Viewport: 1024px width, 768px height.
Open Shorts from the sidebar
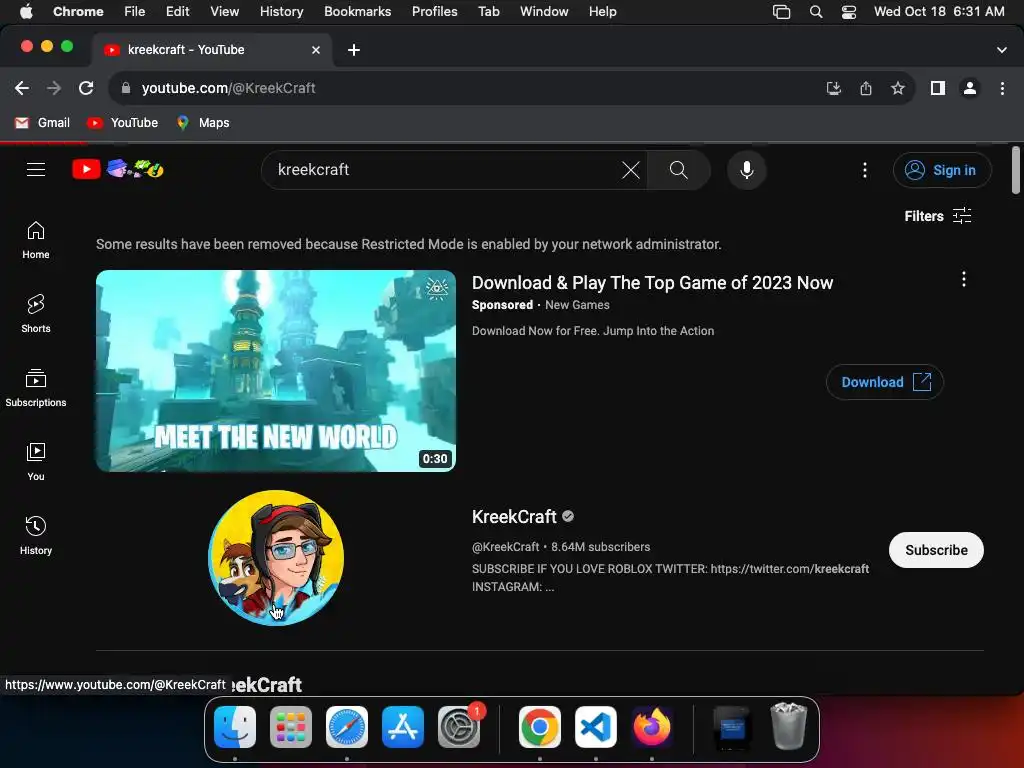[x=36, y=314]
